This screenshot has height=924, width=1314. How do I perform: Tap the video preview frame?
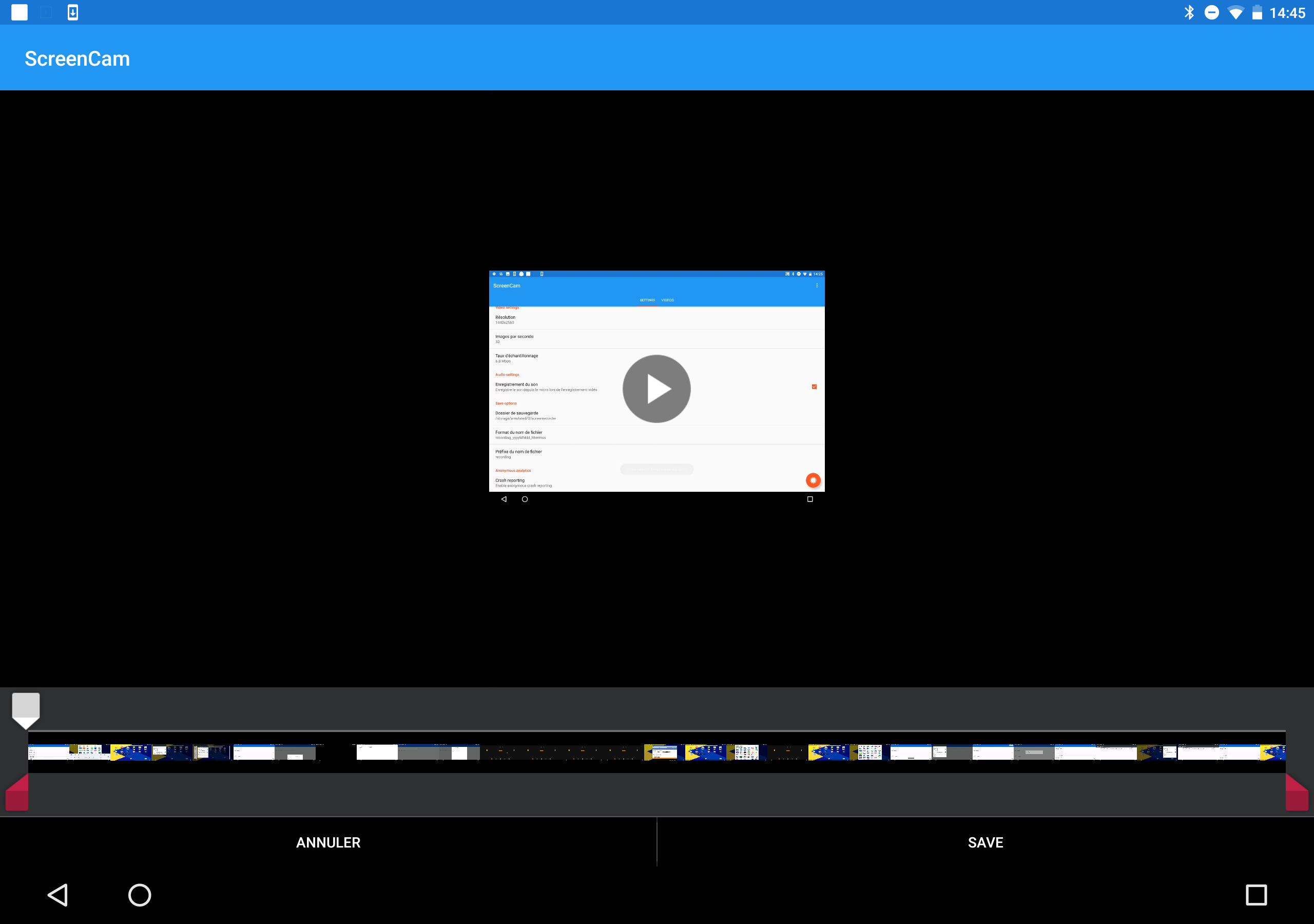coord(656,388)
